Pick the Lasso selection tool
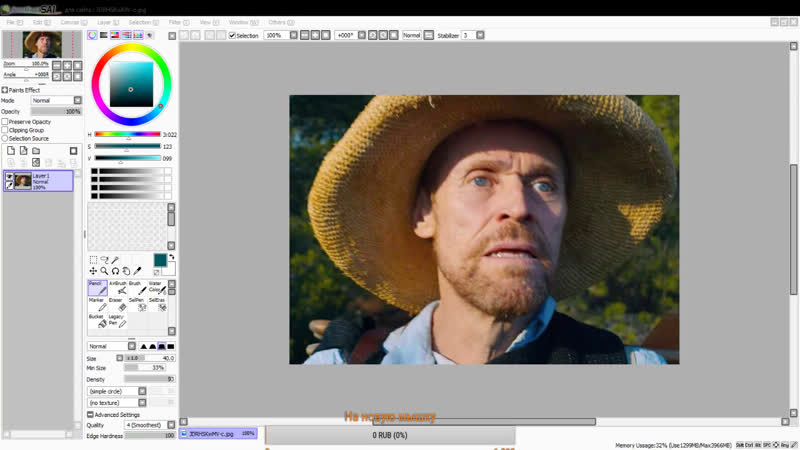Viewport: 800px width, 450px height. click(105, 260)
